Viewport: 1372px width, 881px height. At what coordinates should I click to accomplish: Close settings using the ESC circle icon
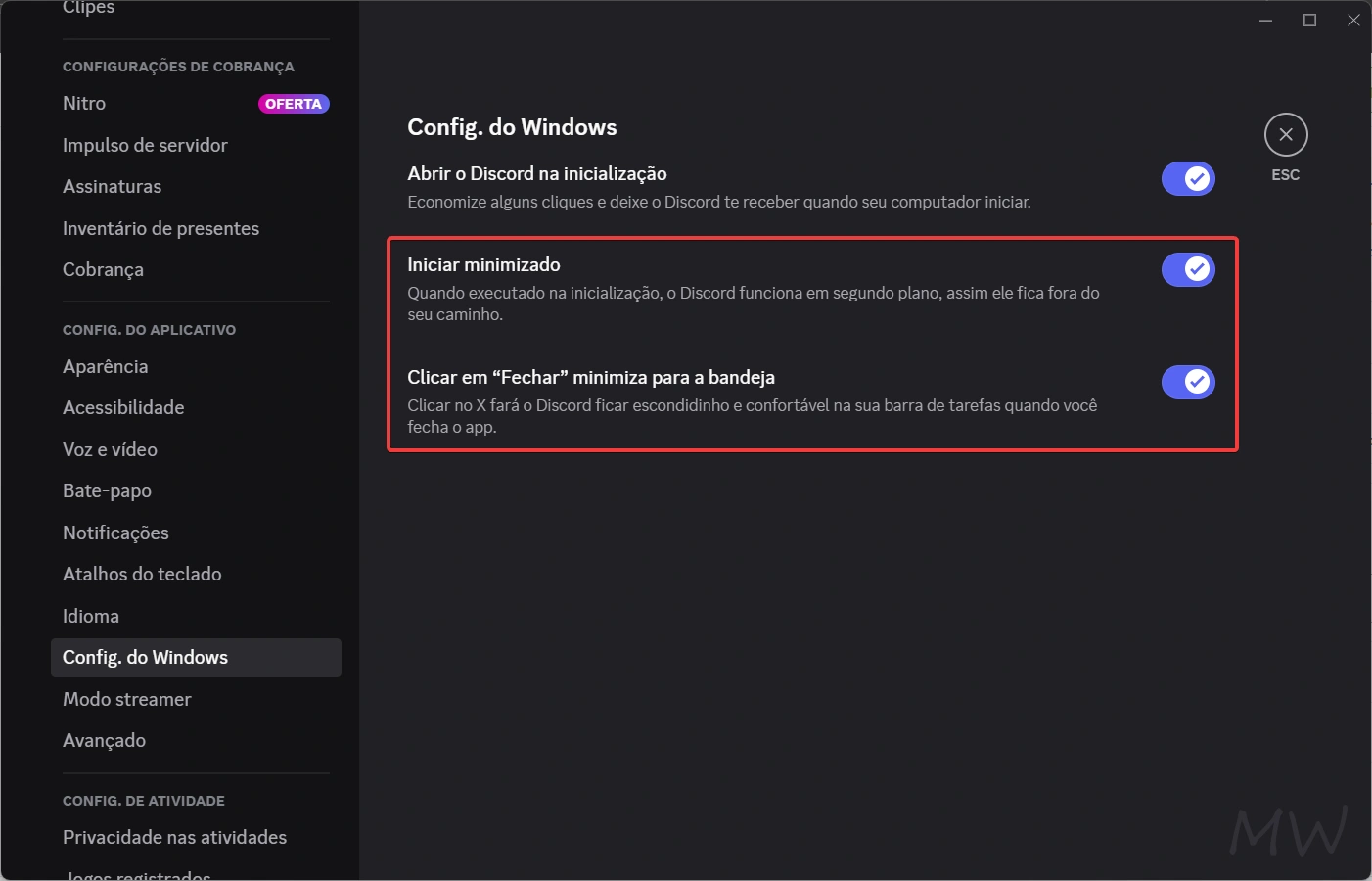tap(1285, 134)
